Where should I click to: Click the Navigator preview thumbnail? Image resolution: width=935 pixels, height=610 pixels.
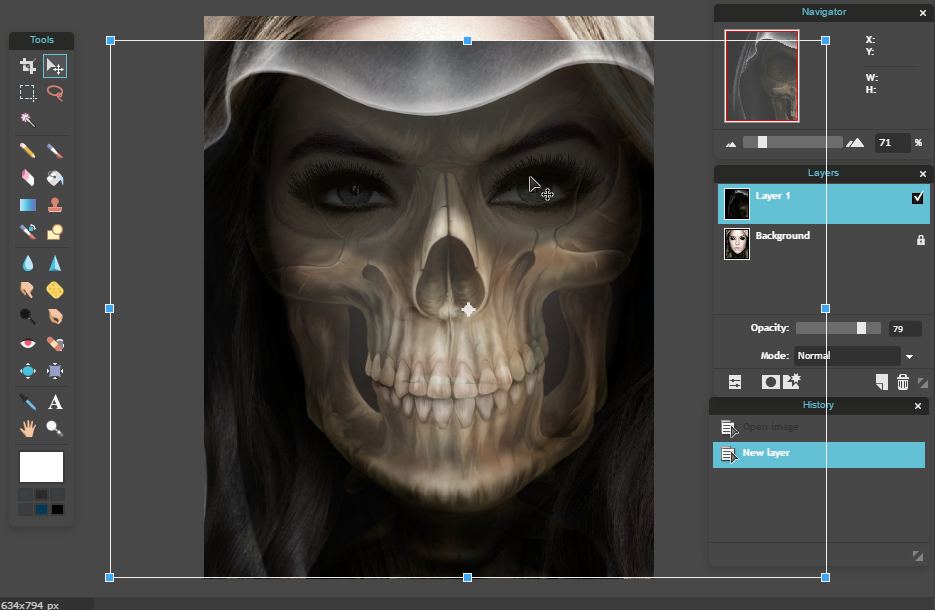point(761,76)
